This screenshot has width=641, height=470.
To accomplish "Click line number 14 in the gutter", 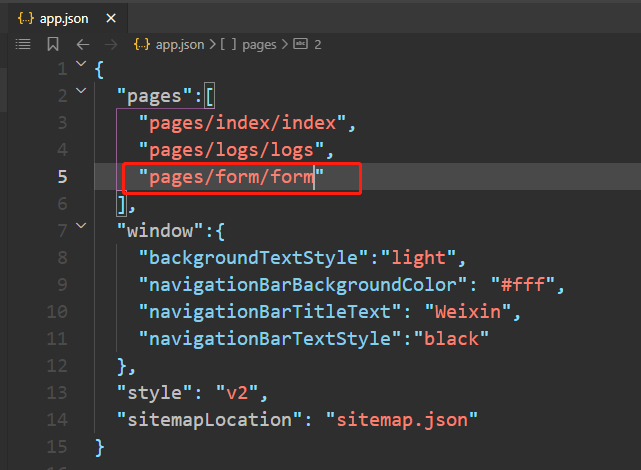I will [x=57, y=419].
